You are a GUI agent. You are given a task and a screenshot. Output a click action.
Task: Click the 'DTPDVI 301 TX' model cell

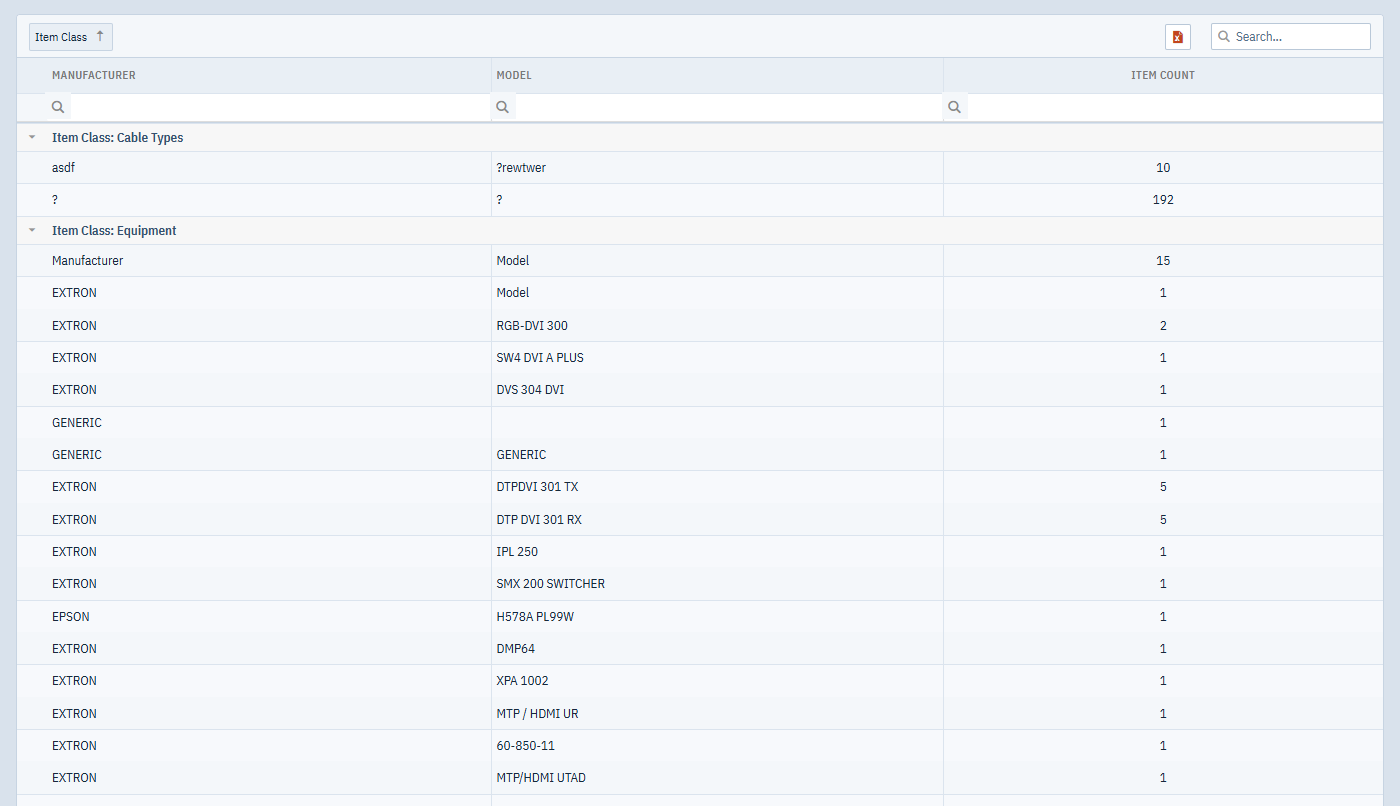pyautogui.click(x=717, y=487)
